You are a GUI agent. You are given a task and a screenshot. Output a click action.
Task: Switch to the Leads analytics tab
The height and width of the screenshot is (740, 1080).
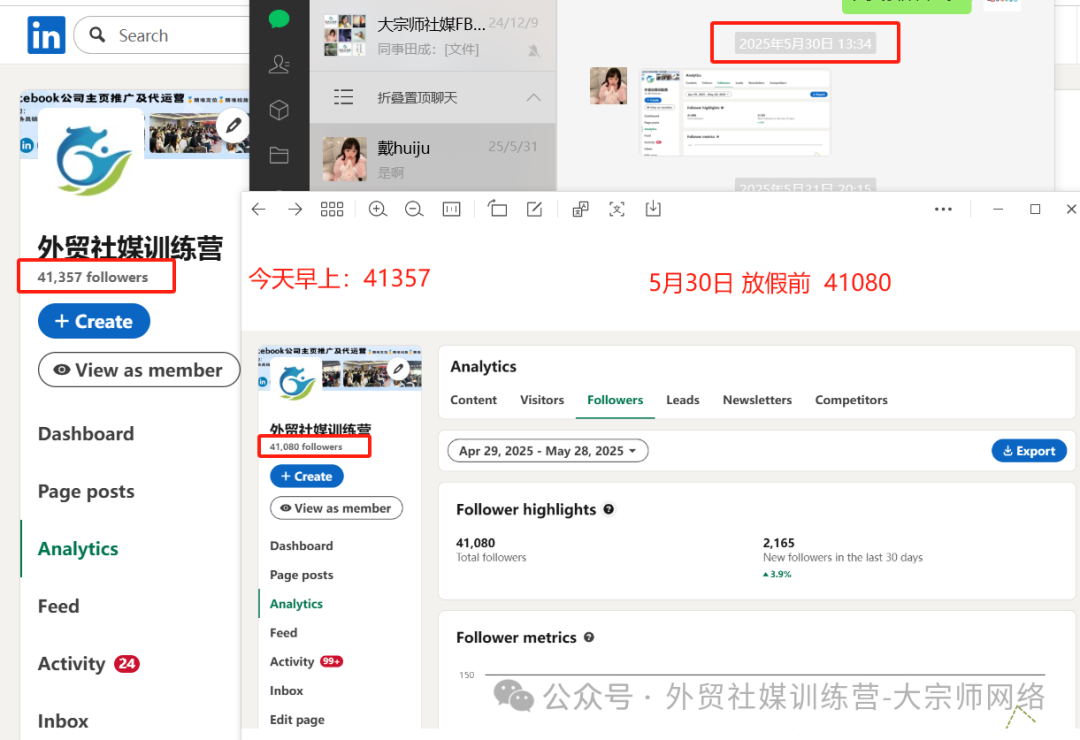[683, 400]
